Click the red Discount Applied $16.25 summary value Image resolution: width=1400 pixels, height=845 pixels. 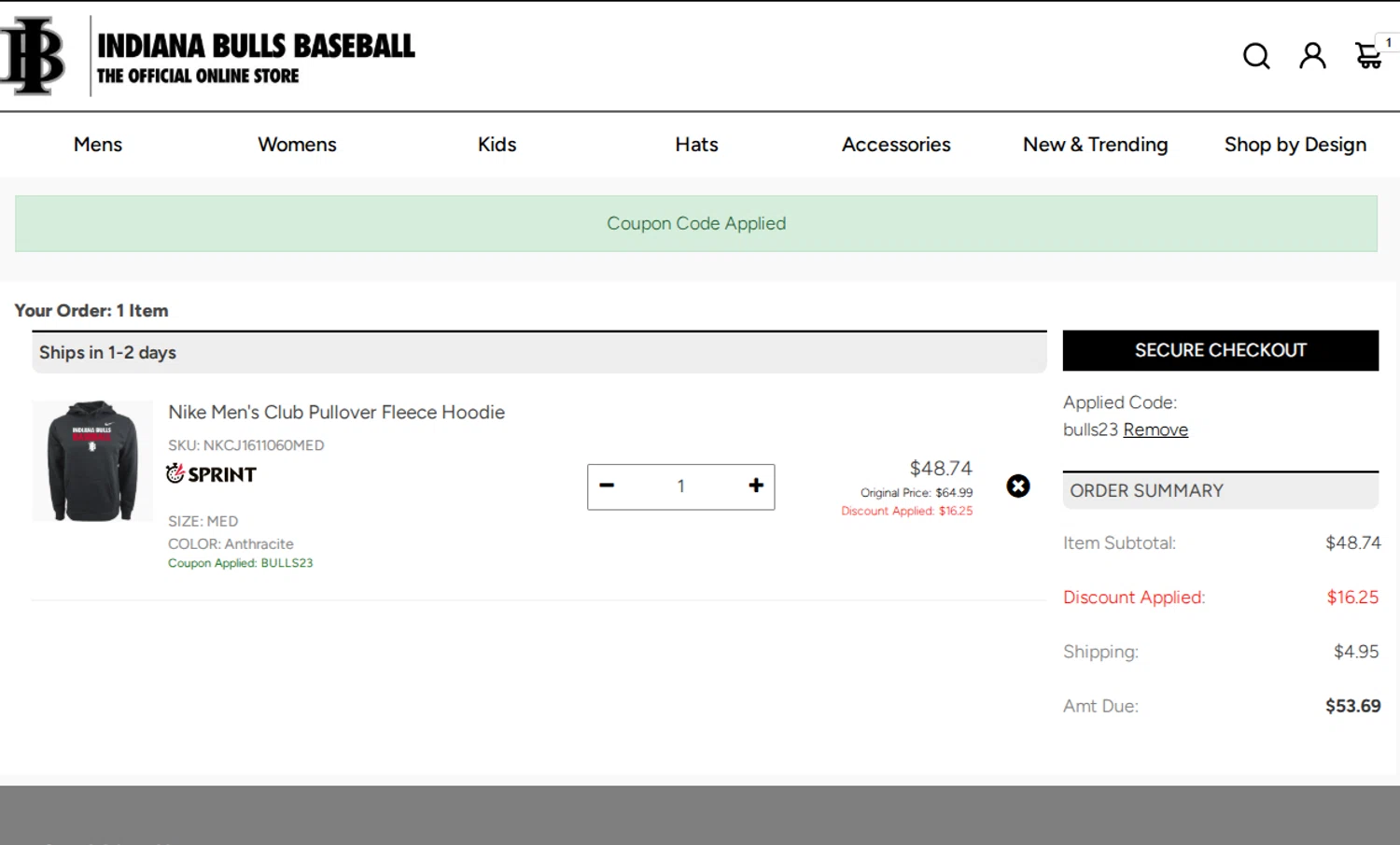click(1352, 597)
